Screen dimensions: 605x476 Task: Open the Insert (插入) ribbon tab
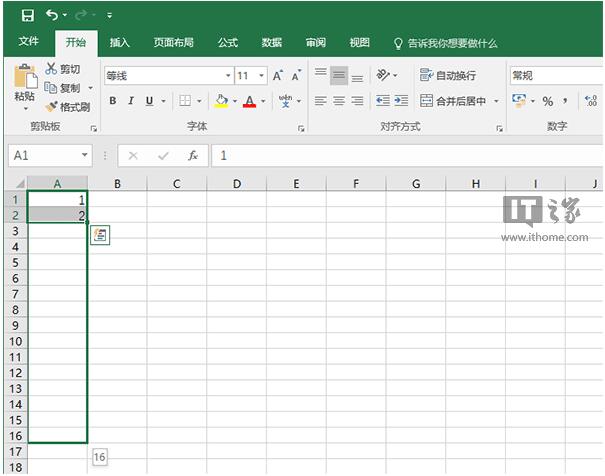coord(120,43)
